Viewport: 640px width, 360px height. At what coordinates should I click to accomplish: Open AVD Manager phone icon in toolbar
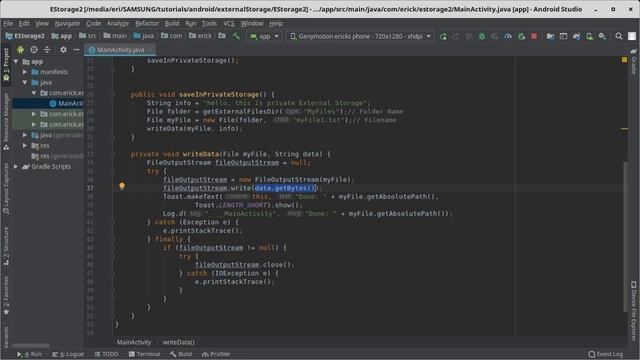click(x=589, y=36)
